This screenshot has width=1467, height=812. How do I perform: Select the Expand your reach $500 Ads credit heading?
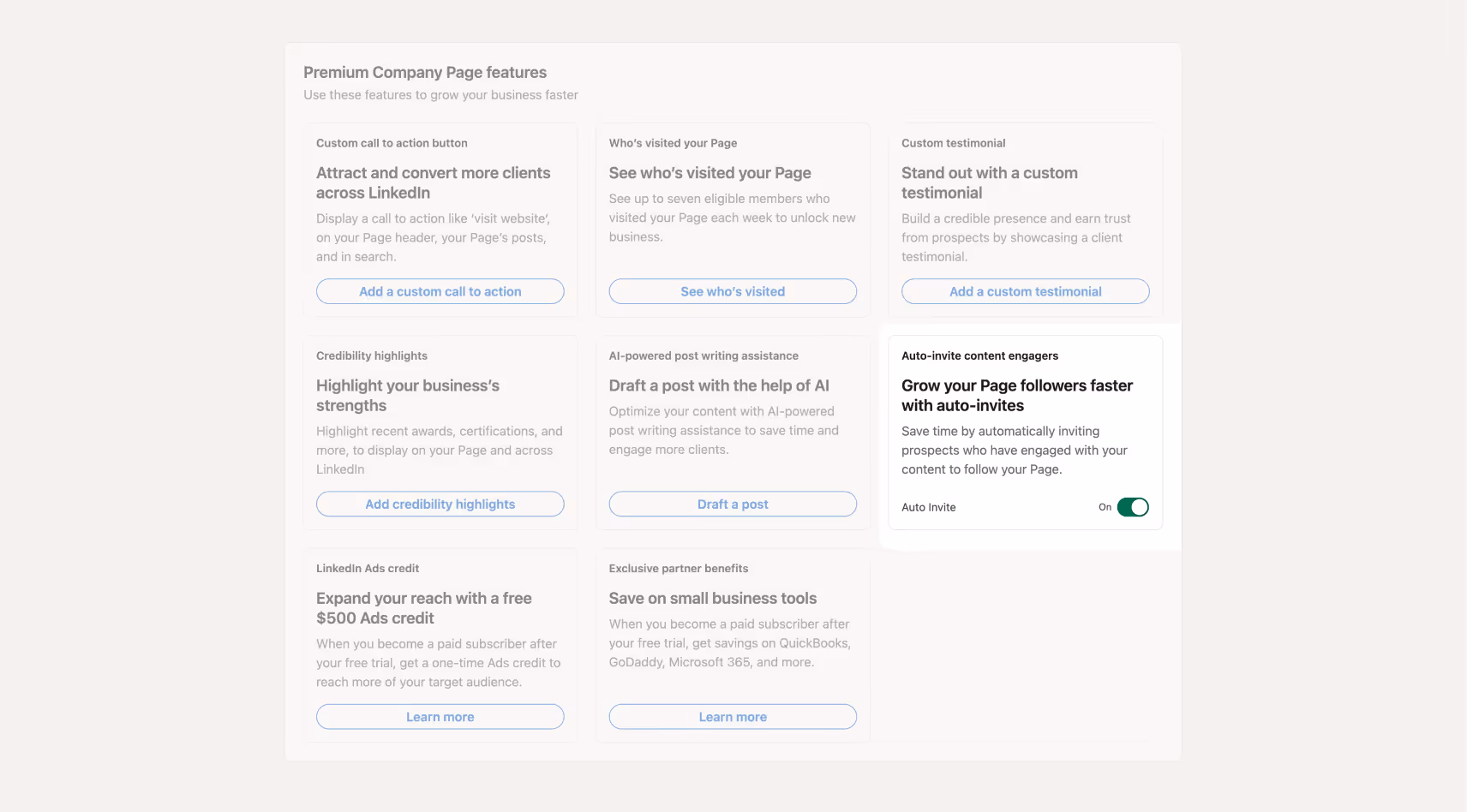click(x=423, y=608)
